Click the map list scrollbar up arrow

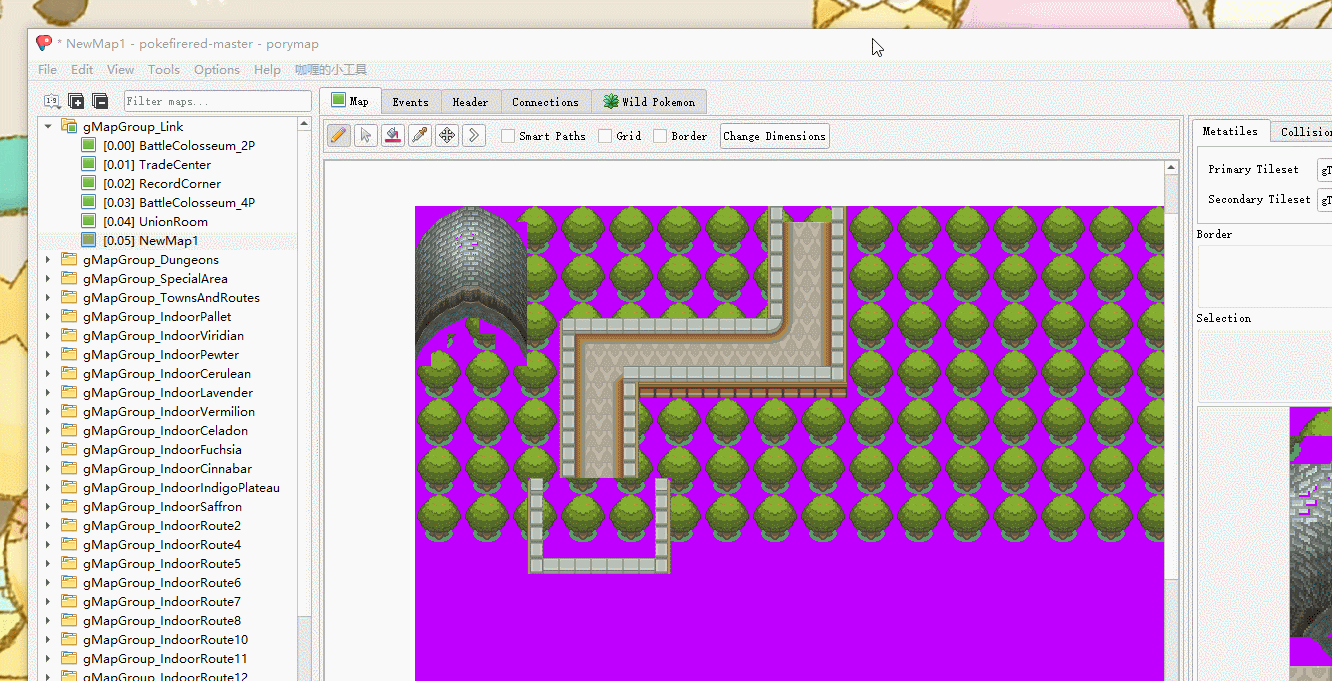(305, 125)
